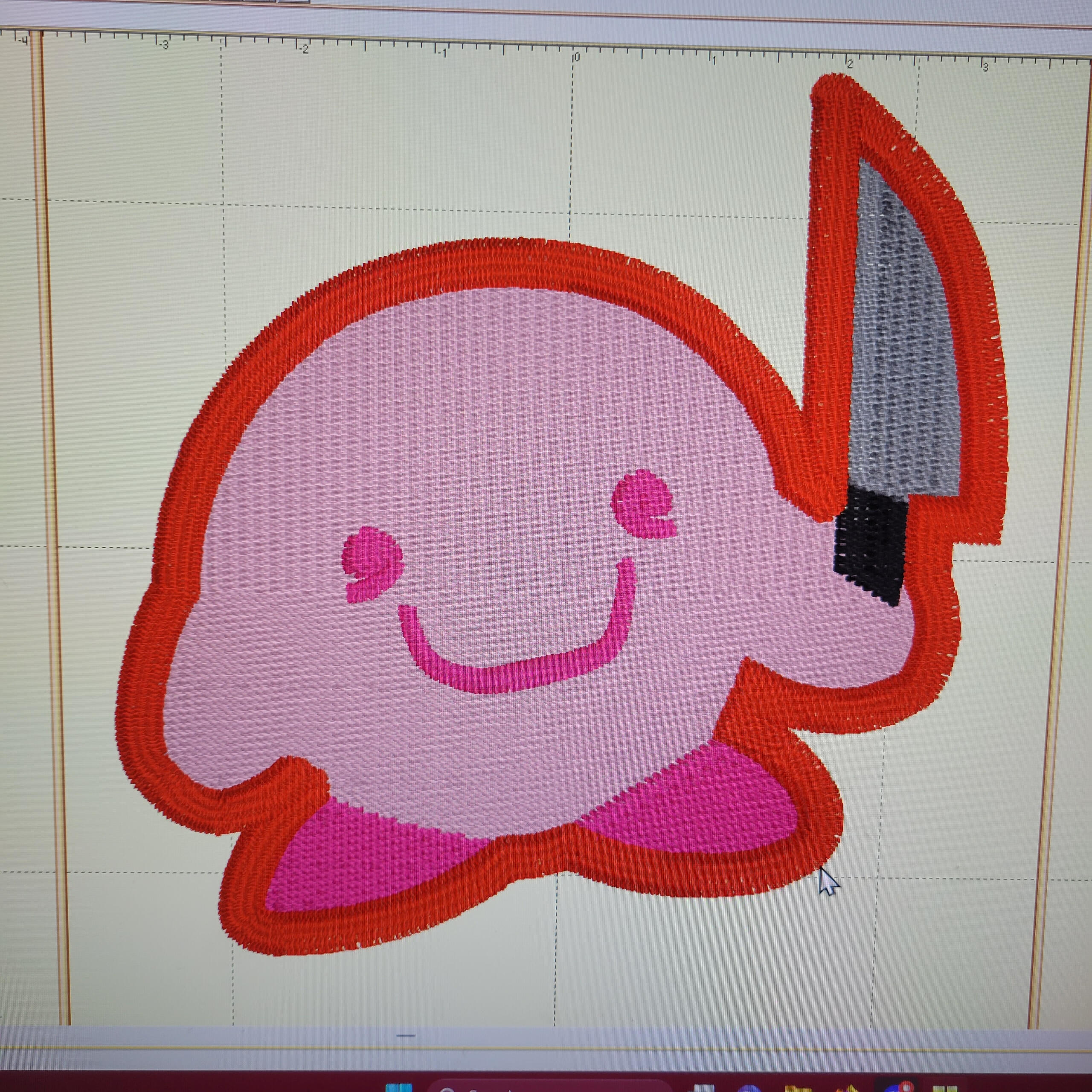The height and width of the screenshot is (1092, 1092).
Task: Click the green icon in the taskbar
Action: point(945,1088)
